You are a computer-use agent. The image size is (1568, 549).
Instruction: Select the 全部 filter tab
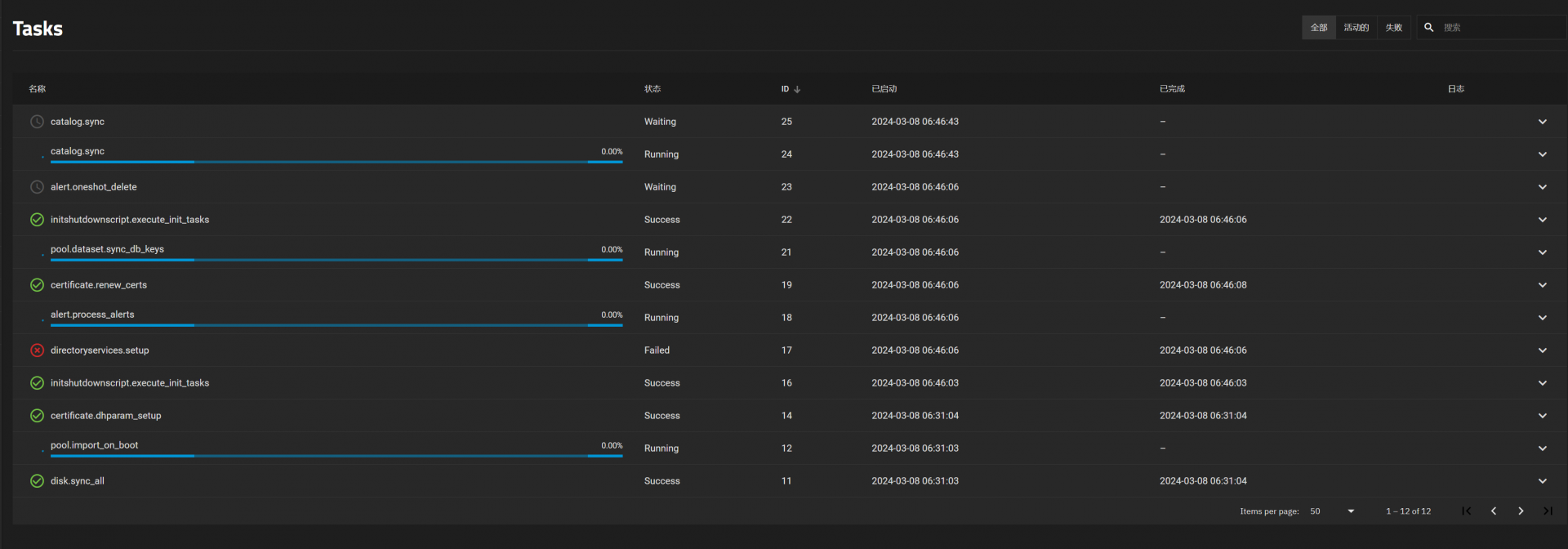1318,28
